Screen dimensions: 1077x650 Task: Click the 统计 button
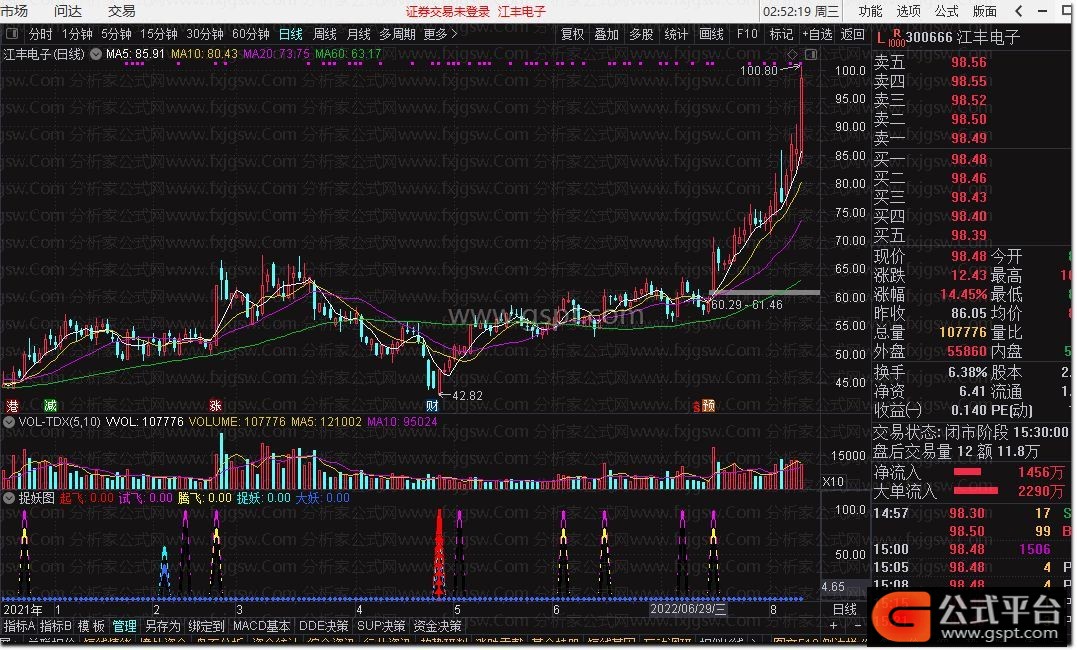[x=676, y=34]
